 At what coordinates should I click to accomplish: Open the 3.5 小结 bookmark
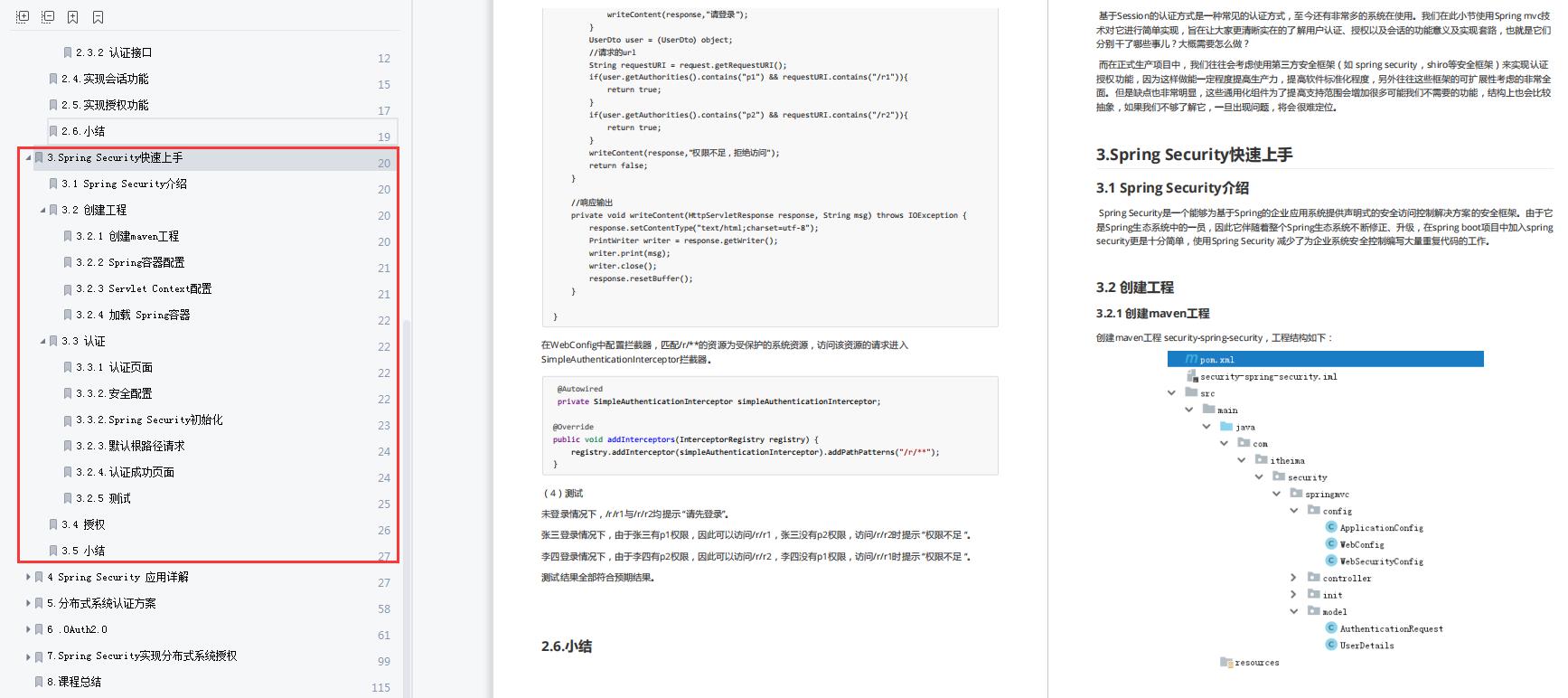[83, 551]
